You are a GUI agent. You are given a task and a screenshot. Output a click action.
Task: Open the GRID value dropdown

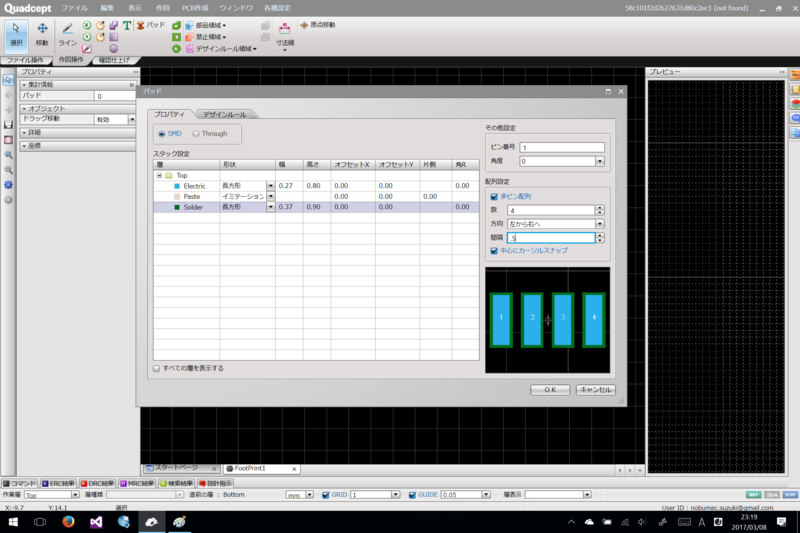[x=395, y=495]
